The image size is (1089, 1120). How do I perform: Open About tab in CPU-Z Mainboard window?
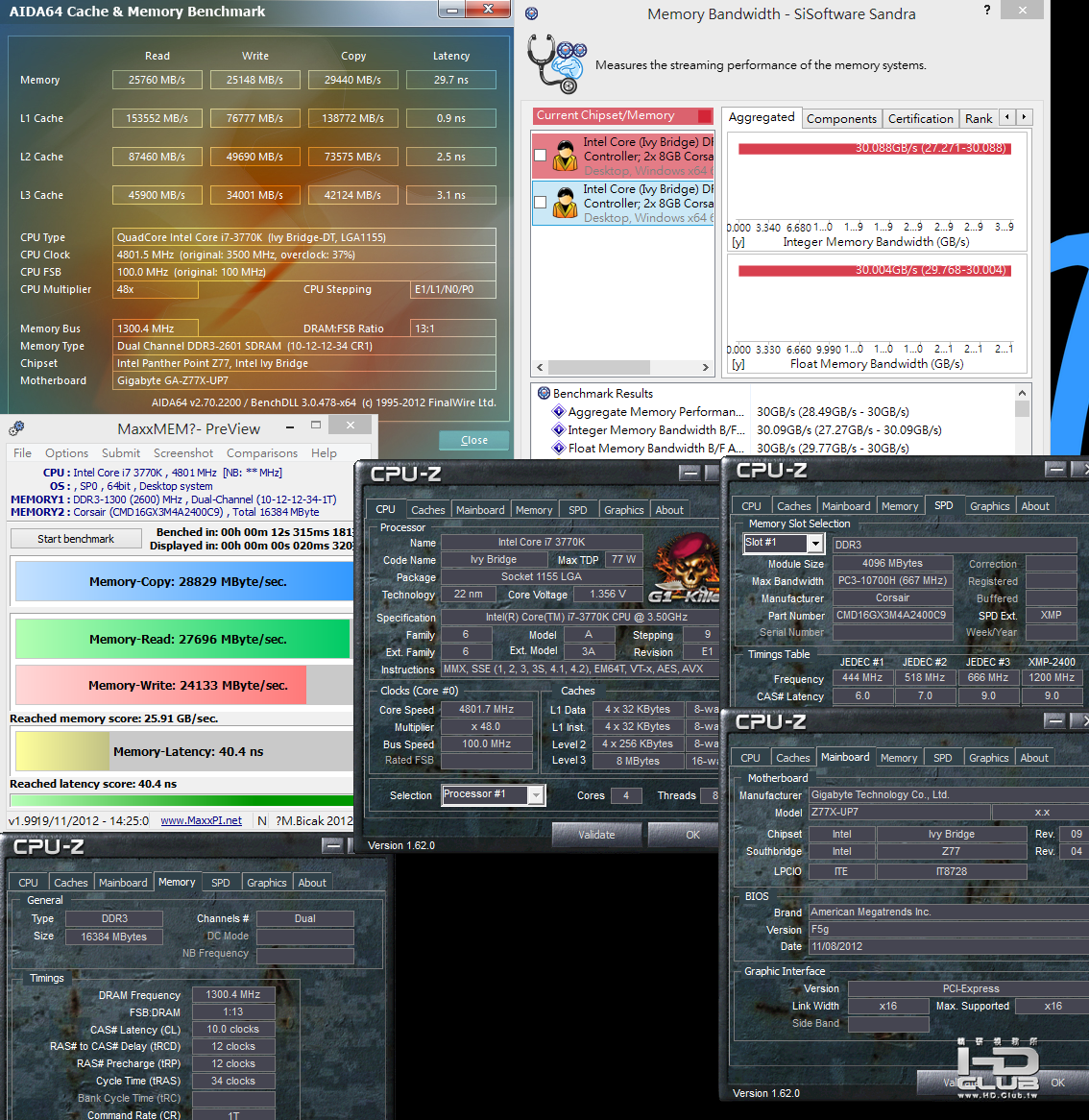pos(1034,758)
